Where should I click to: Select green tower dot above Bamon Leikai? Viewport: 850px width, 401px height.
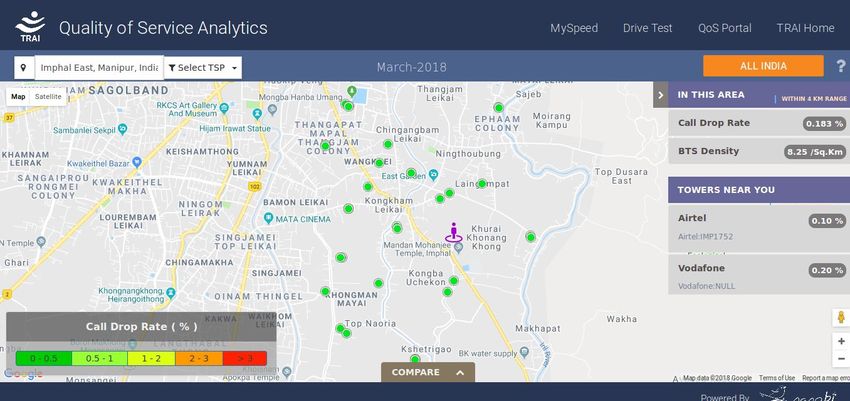[x=349, y=209]
